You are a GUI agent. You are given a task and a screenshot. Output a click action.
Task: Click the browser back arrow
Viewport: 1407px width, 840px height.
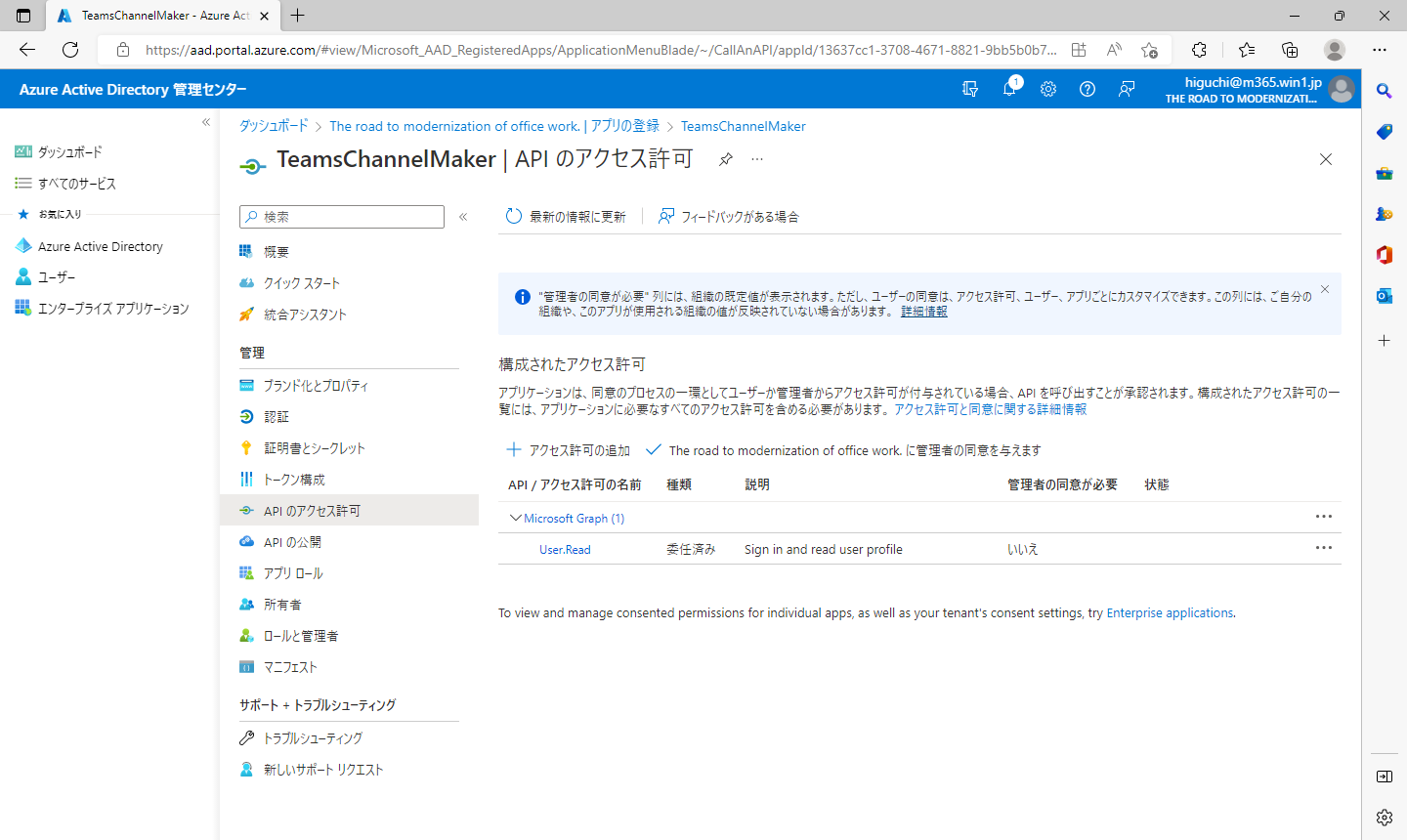pos(27,50)
